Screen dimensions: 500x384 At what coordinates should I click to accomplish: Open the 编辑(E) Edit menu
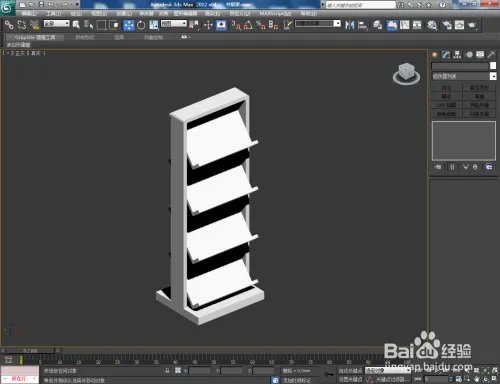click(29, 13)
